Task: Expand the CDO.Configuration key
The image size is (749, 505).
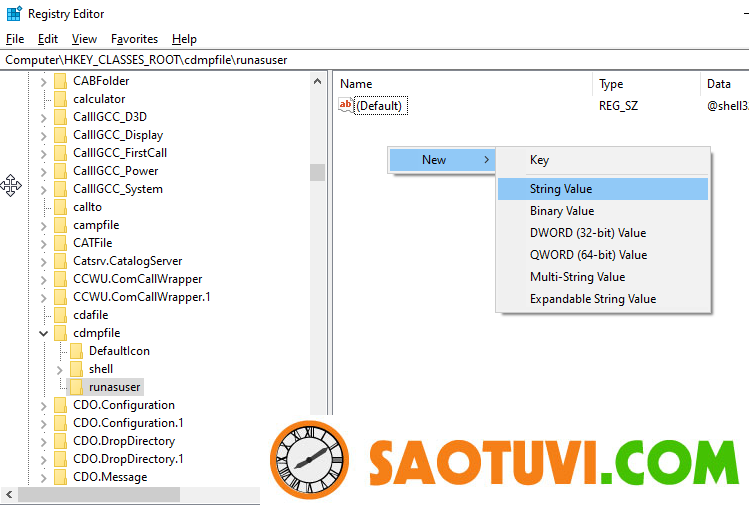Action: 43,406
